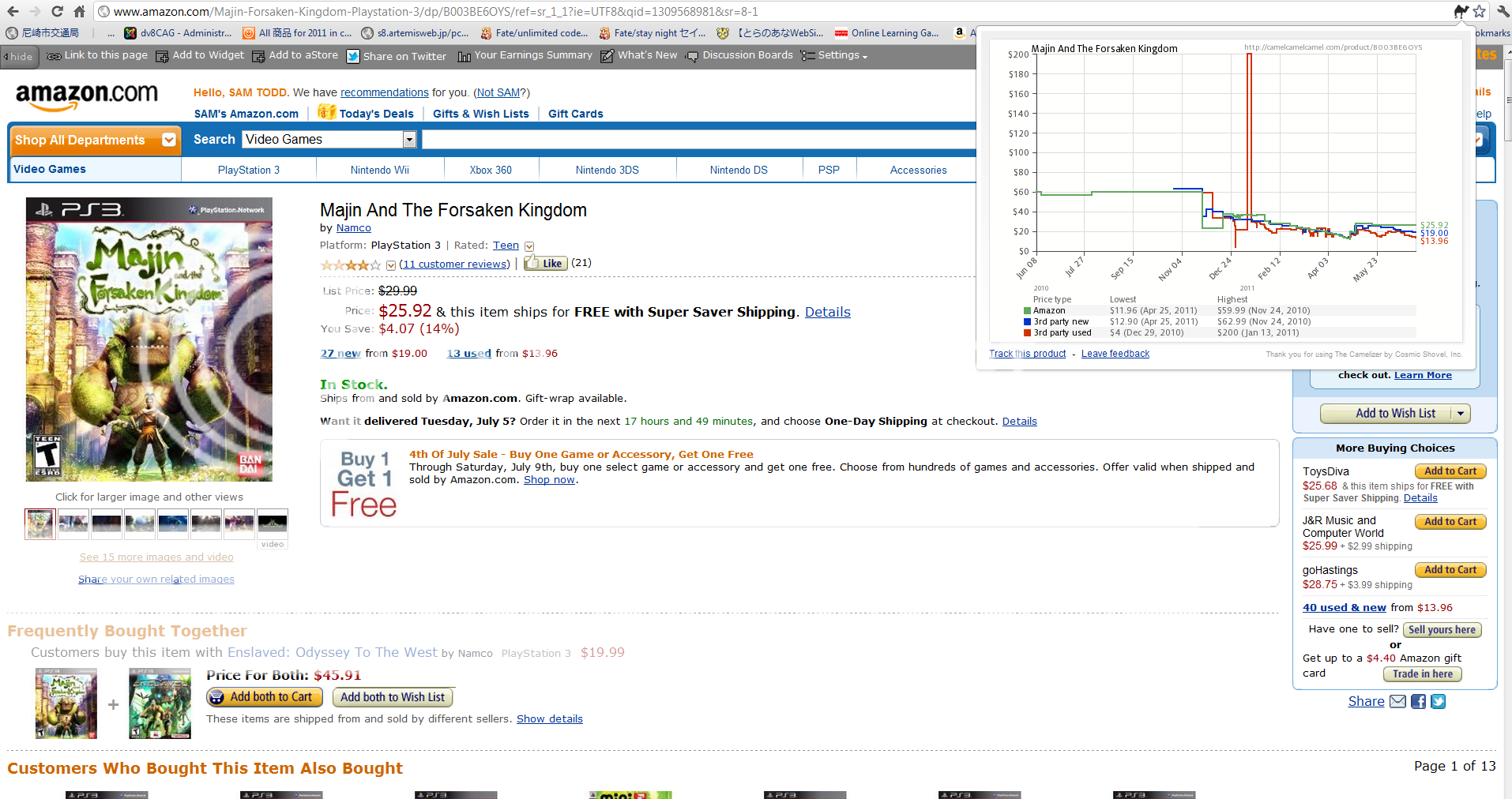The height and width of the screenshot is (799, 1512).
Task: Click the Amazon green legend swatch in chart
Action: 1027,311
